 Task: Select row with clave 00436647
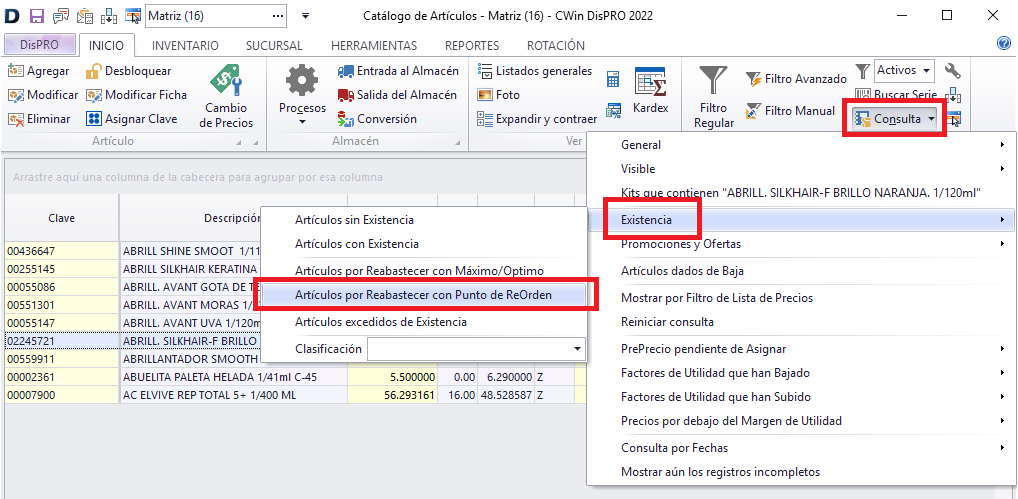[x=62, y=250]
